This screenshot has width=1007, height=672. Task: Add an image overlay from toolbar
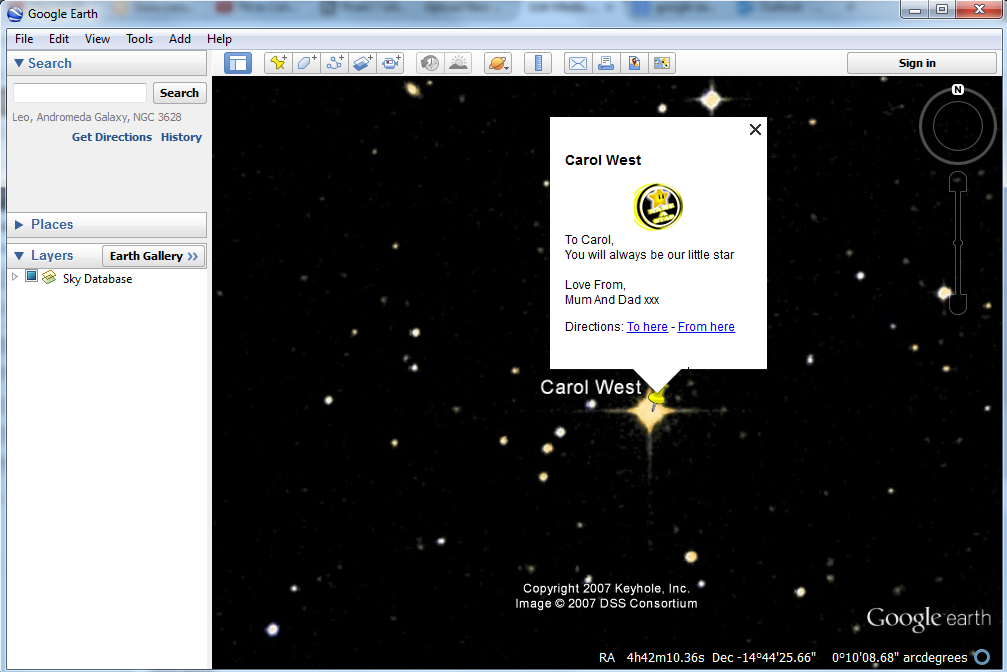coord(363,63)
